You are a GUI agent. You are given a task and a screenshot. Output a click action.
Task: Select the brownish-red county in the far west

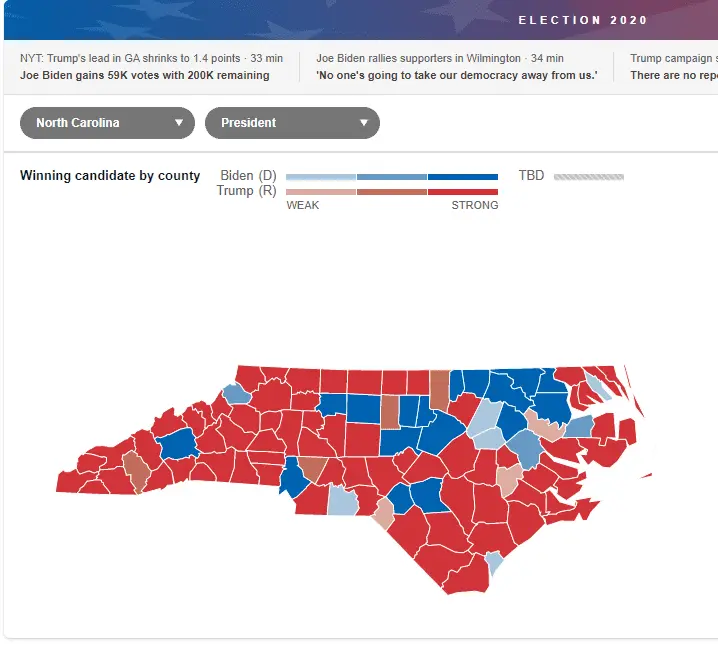pos(136,471)
